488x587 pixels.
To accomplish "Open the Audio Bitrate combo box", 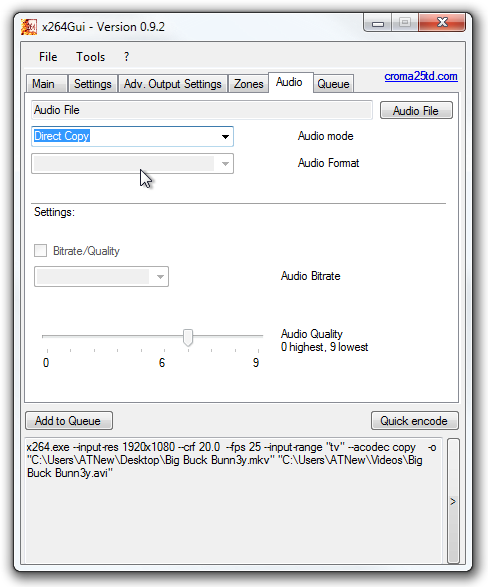I will (x=101, y=277).
